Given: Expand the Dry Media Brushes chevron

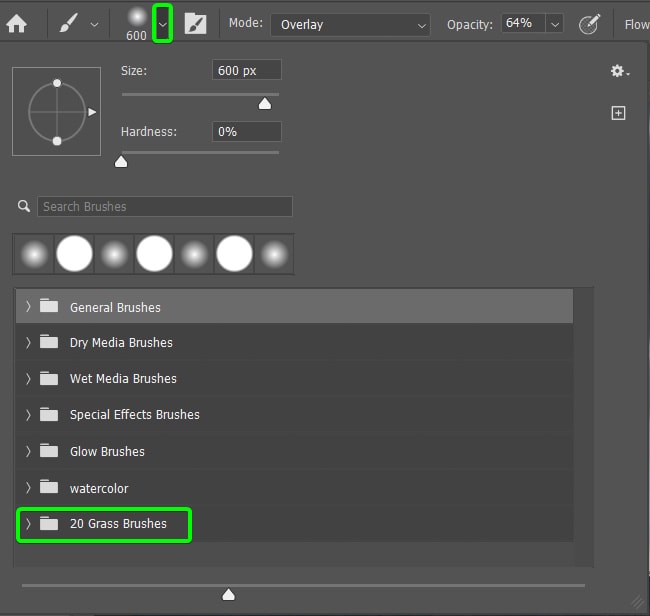Looking at the screenshot, I should (28, 342).
